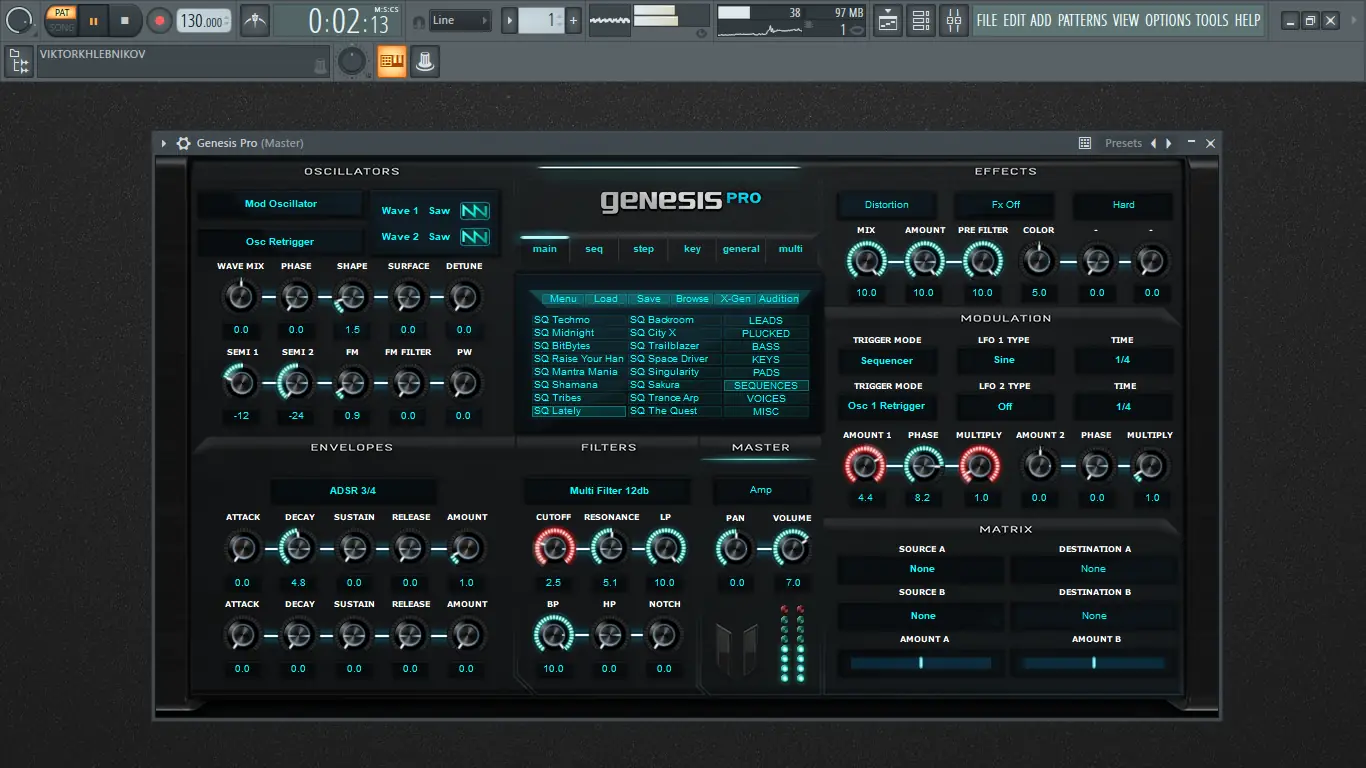
Task: Switch PAT/SONG mode toggle
Action: [62, 20]
